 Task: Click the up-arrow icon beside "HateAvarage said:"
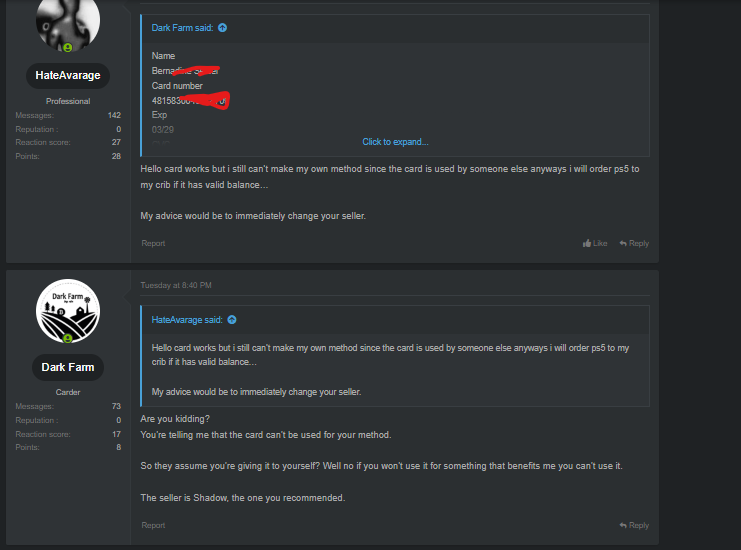(232, 320)
